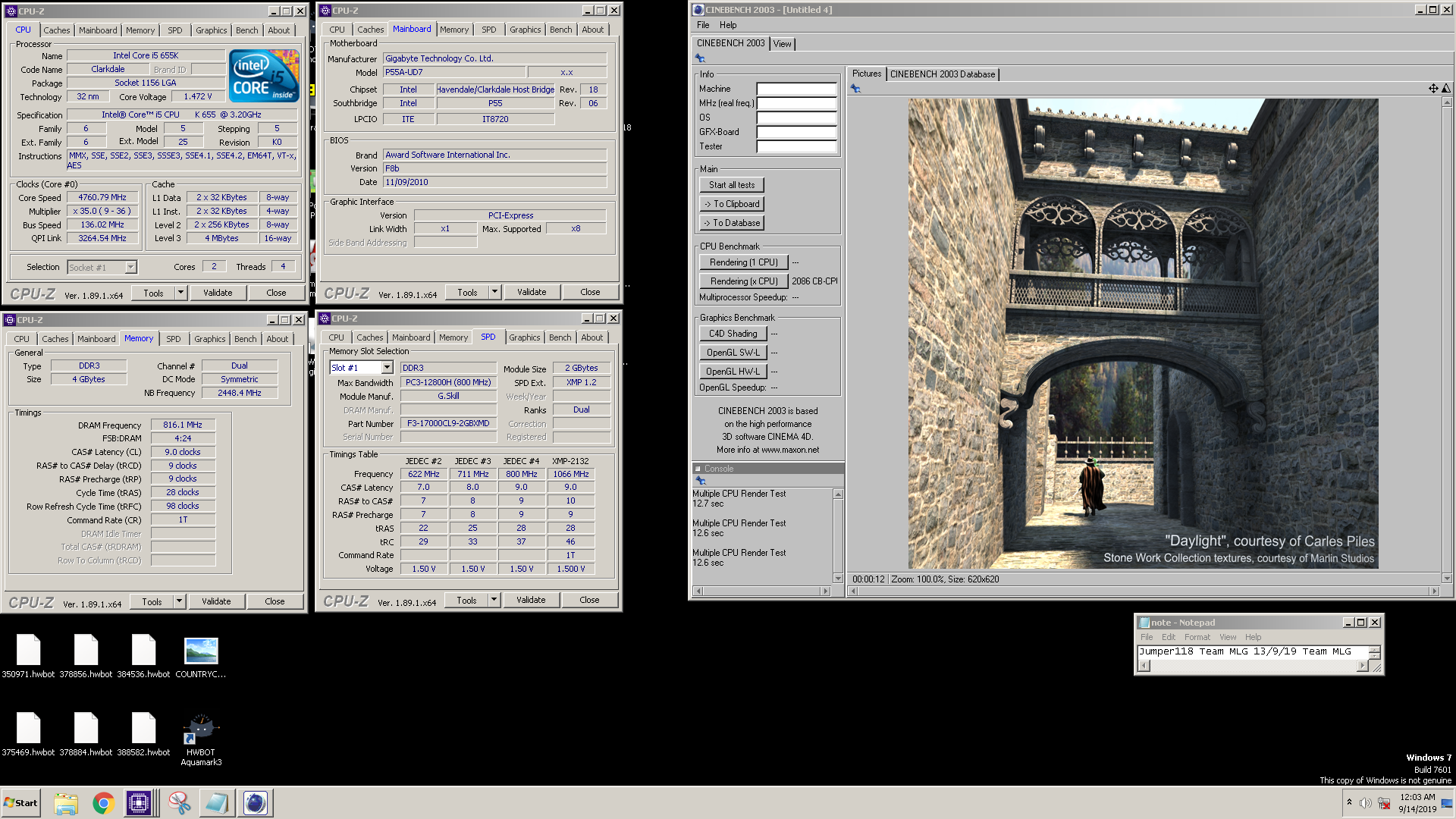The image size is (1456, 819).
Task: Select the CPU-Z taskbar button
Action: coord(140,803)
